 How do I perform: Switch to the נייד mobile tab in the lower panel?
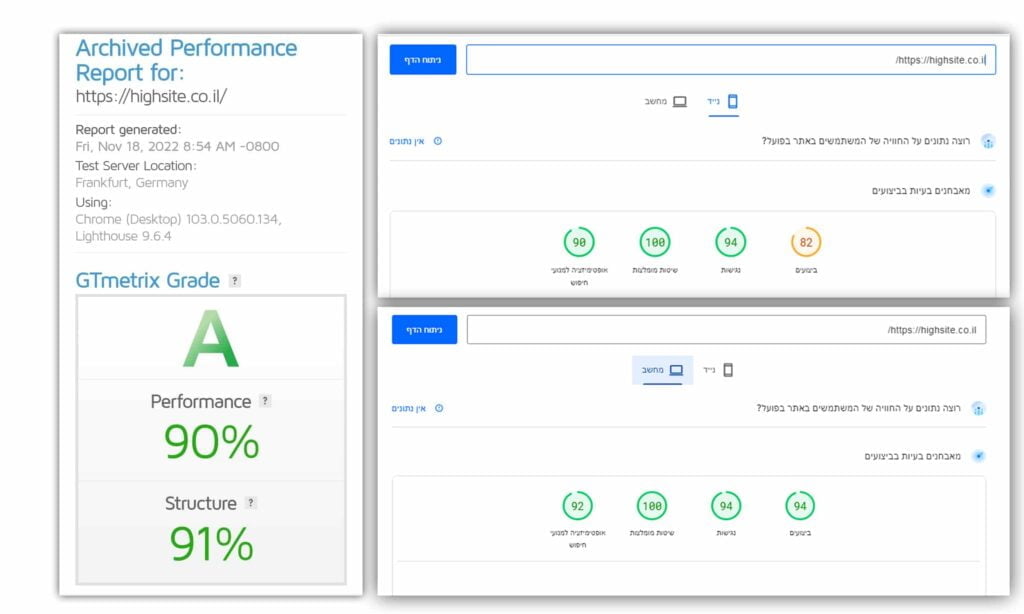tap(718, 370)
